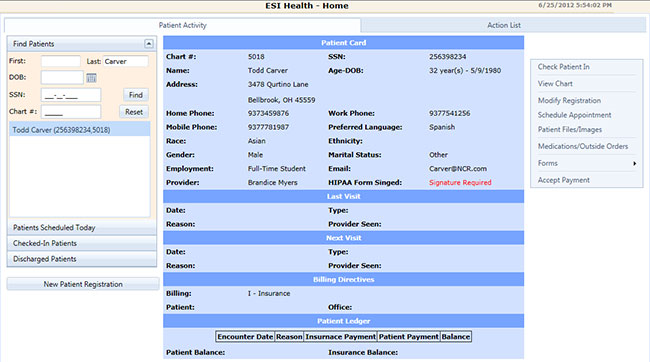This screenshot has width=650, height=362.
Task: Click the date and time display
Action: point(575,5)
